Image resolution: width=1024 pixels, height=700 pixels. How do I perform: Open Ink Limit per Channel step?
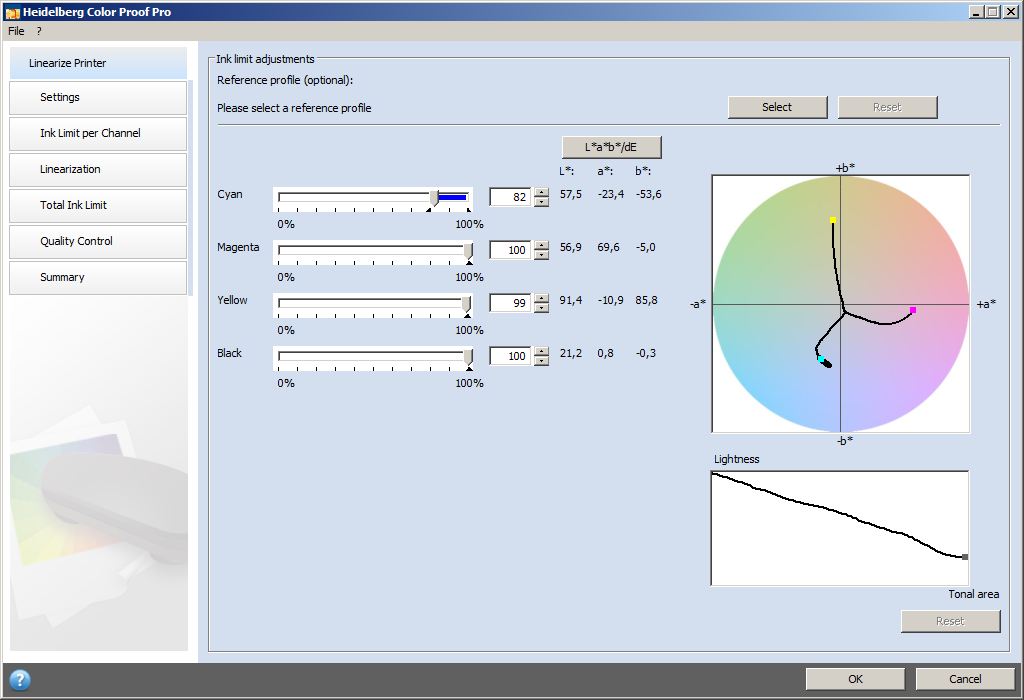(98, 133)
